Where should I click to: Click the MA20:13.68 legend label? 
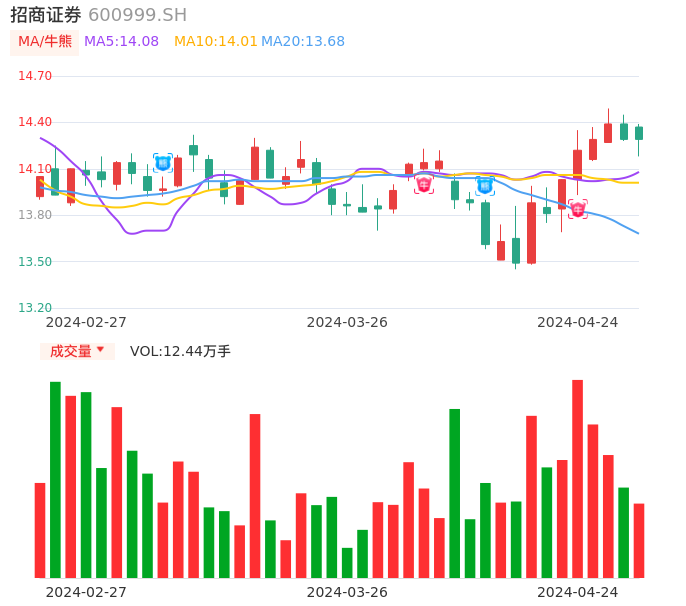303,41
